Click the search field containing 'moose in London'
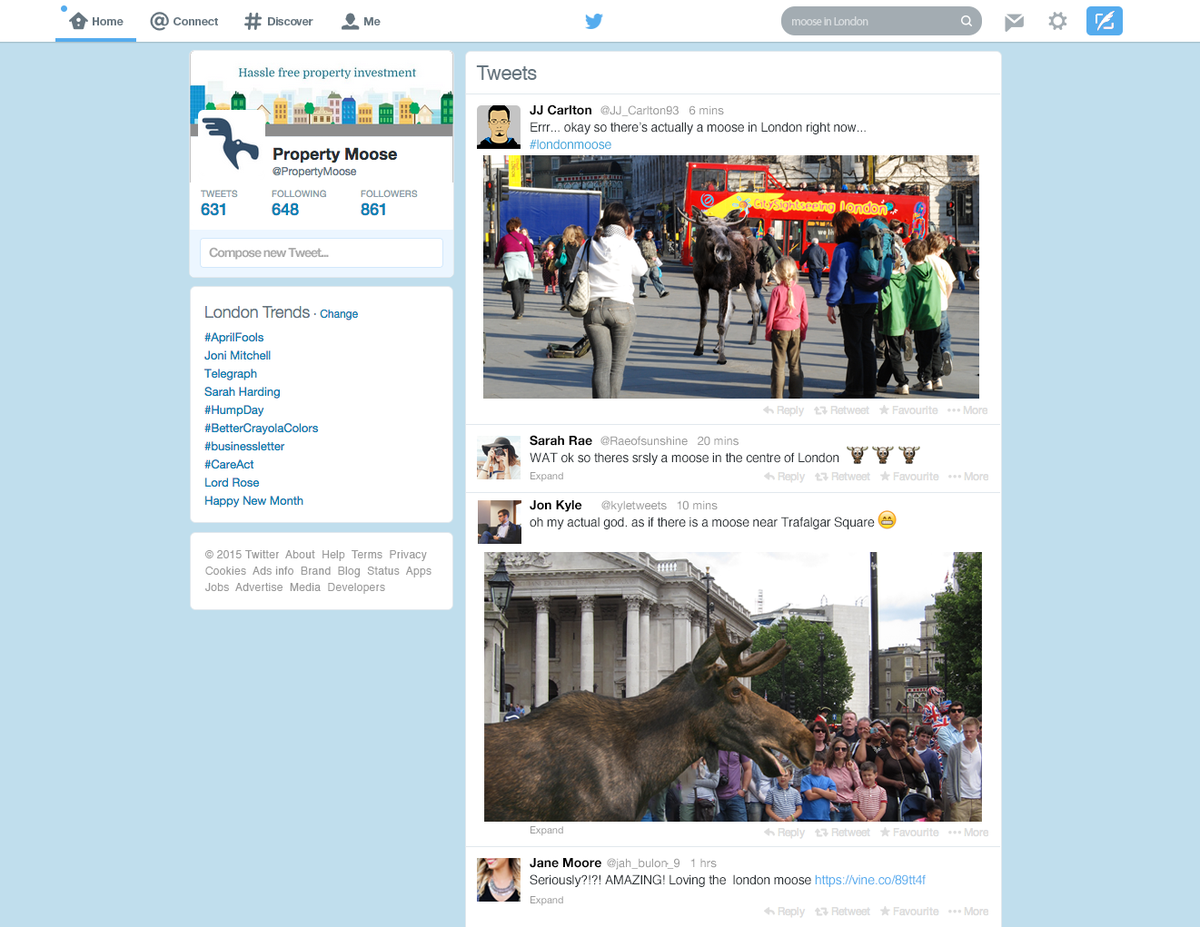This screenshot has width=1200, height=927. (x=881, y=21)
